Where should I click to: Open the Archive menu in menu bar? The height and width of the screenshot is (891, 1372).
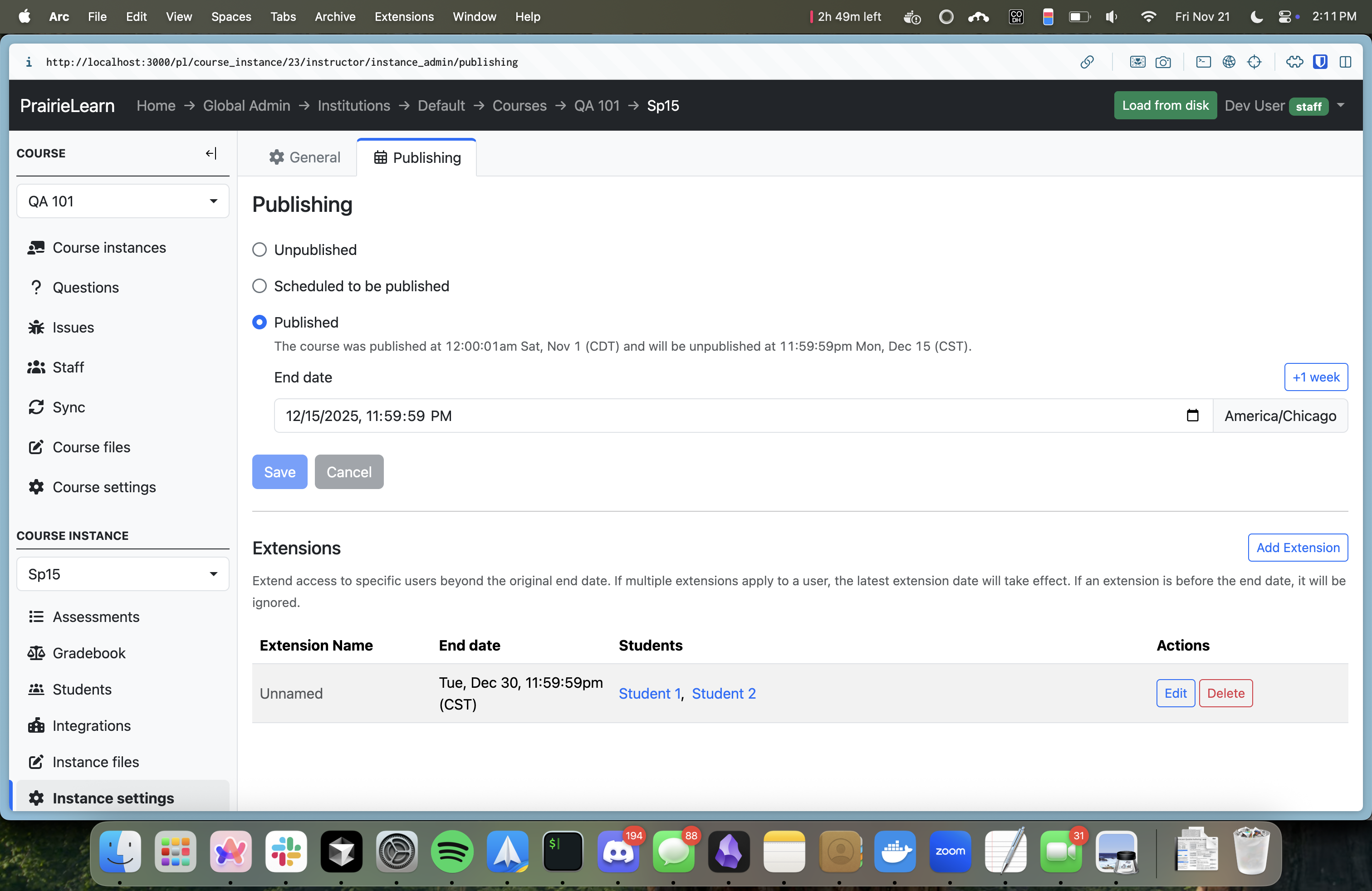(x=335, y=17)
